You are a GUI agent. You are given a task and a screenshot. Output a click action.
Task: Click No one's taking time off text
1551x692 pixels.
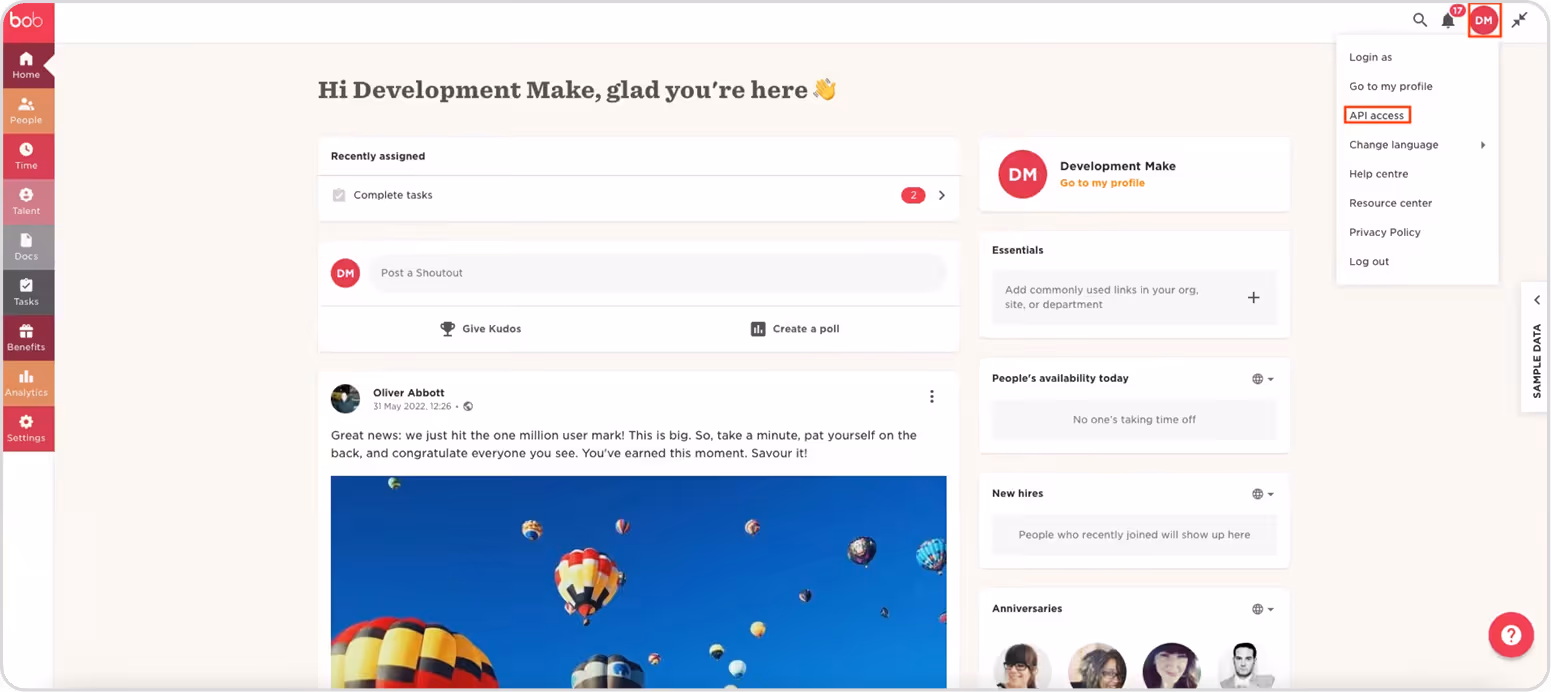1134,420
